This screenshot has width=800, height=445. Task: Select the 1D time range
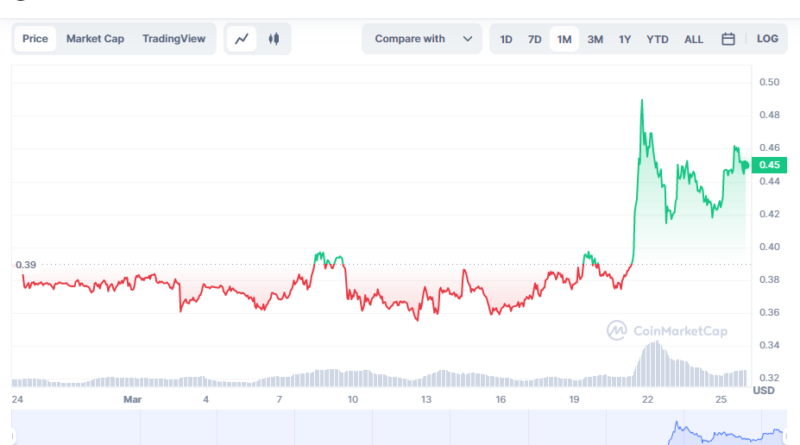[x=506, y=39]
